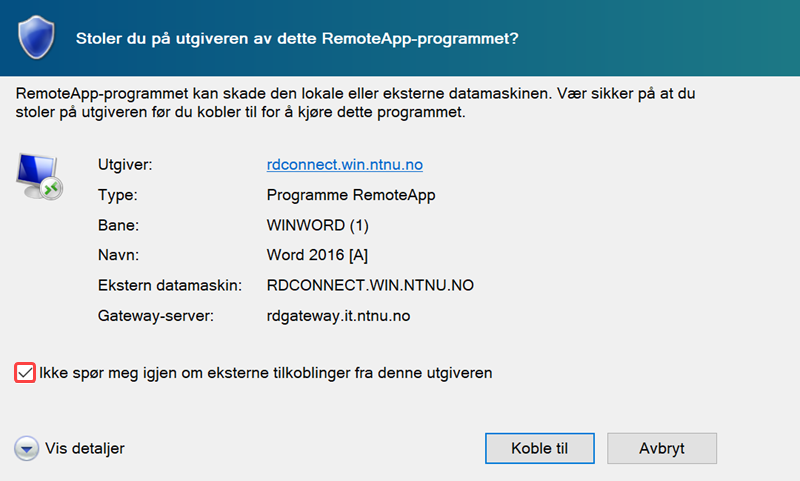Cancel with the Avbryt button

[662, 448]
